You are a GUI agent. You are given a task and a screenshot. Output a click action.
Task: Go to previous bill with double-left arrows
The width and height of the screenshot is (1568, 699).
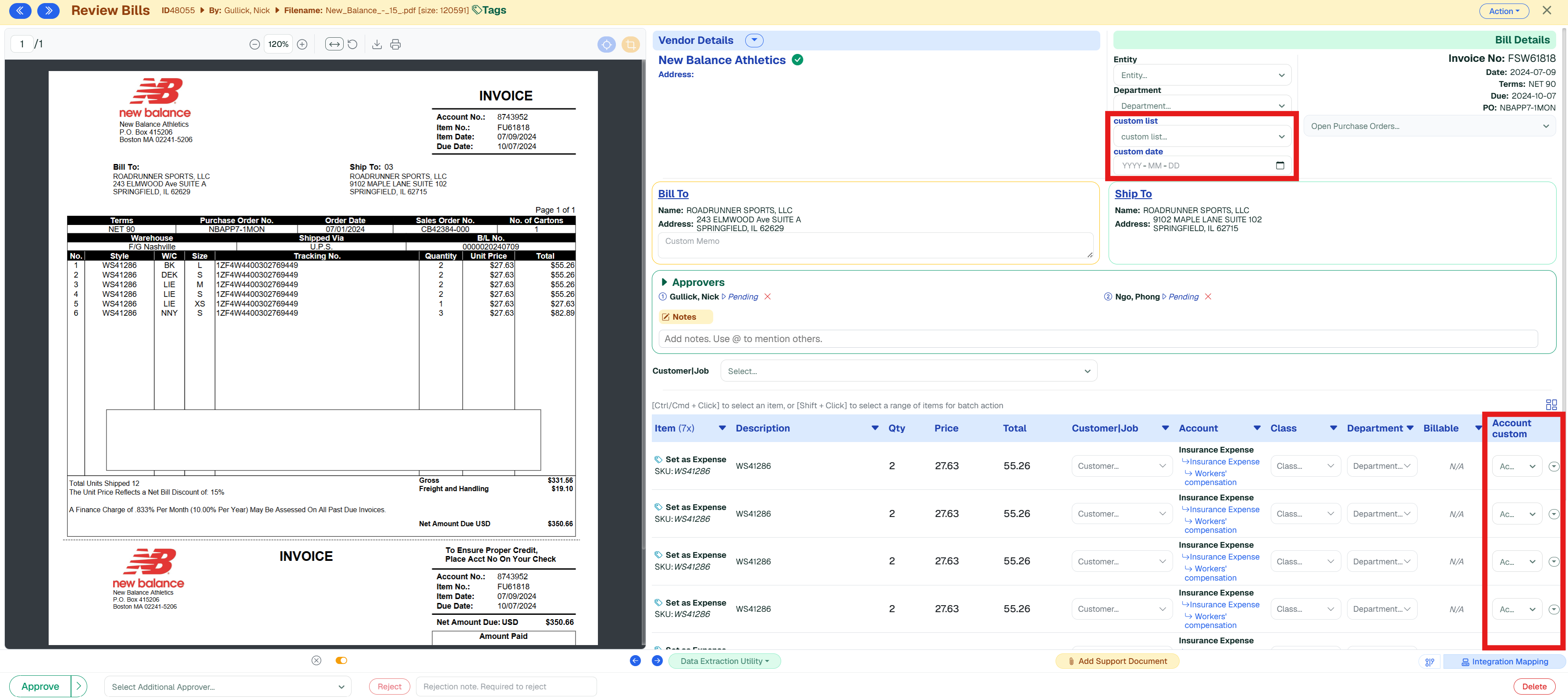click(x=20, y=11)
